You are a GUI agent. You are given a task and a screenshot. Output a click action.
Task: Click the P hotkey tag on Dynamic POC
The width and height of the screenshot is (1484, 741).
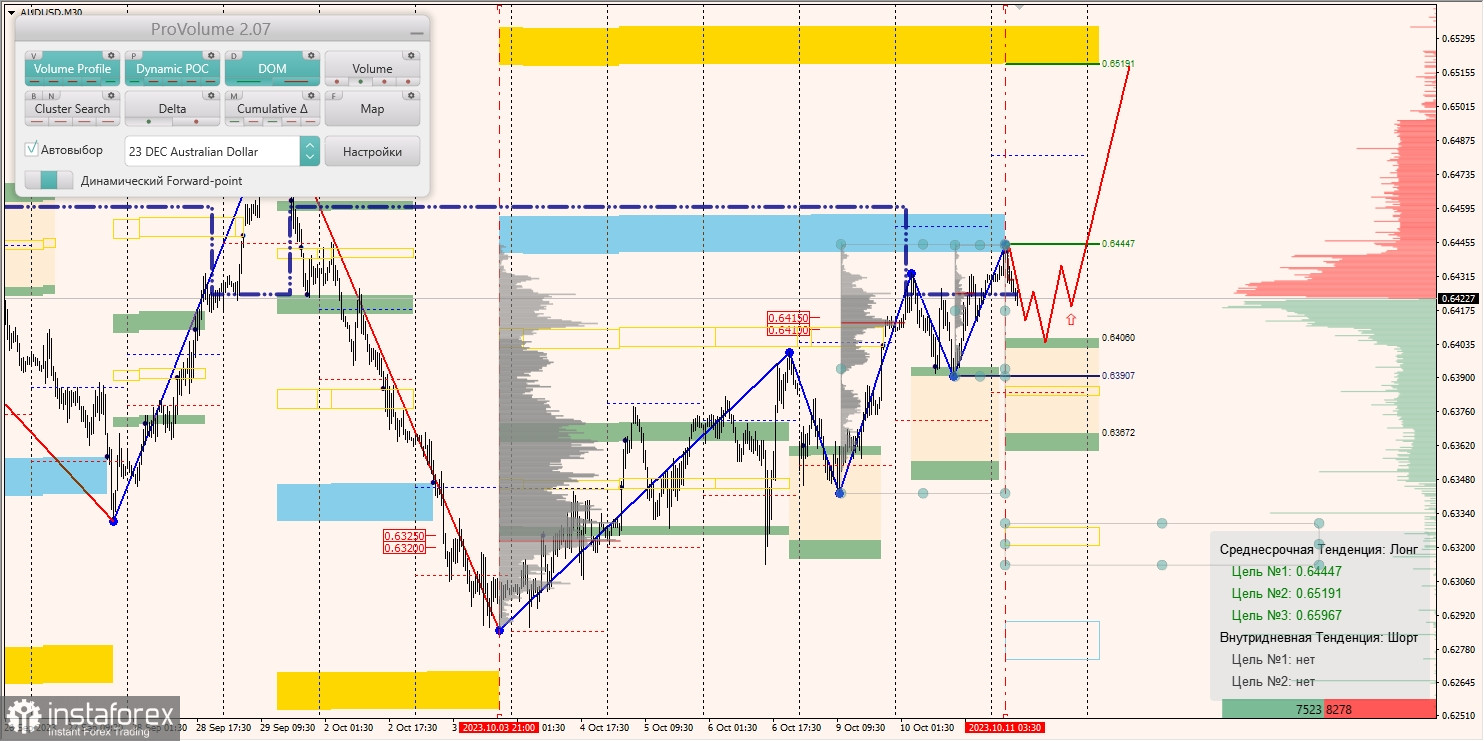[134, 56]
